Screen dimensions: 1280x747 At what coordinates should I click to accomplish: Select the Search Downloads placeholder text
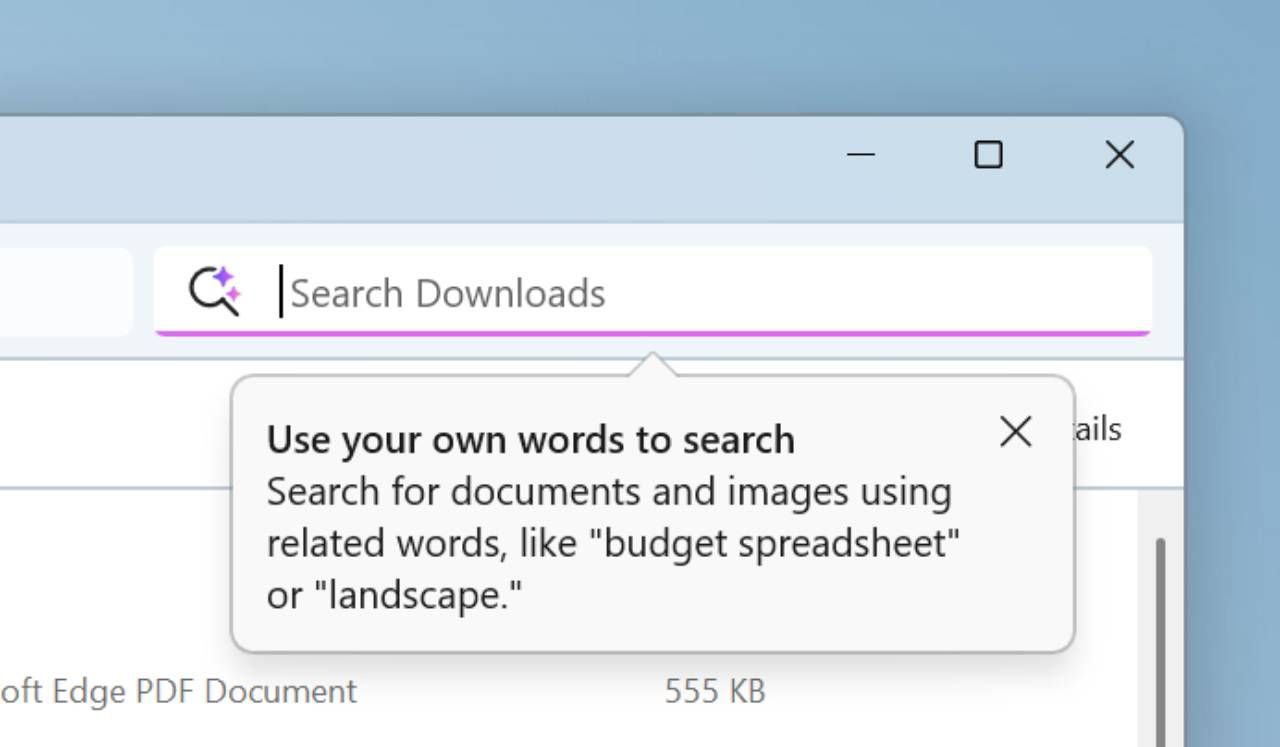tap(447, 292)
